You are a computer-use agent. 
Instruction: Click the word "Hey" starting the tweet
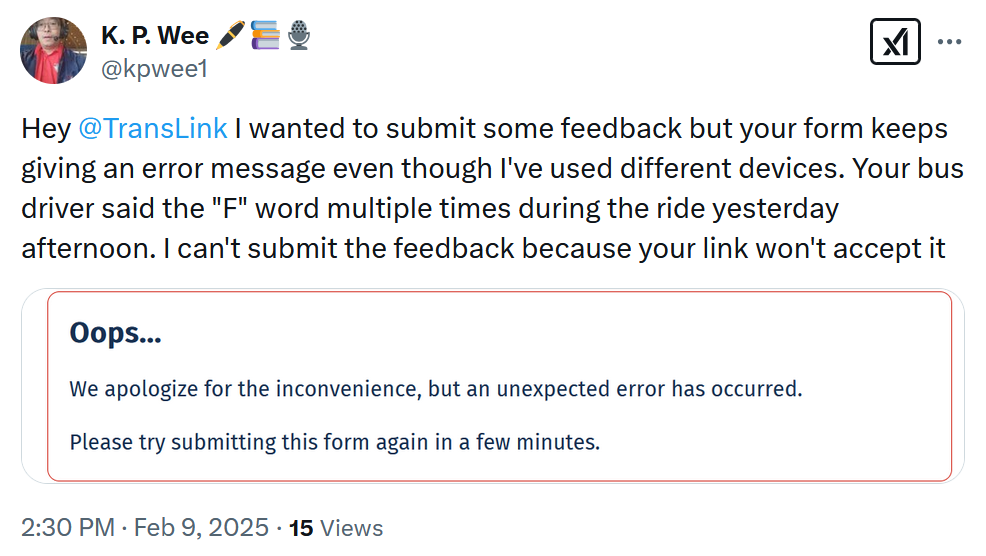44,129
